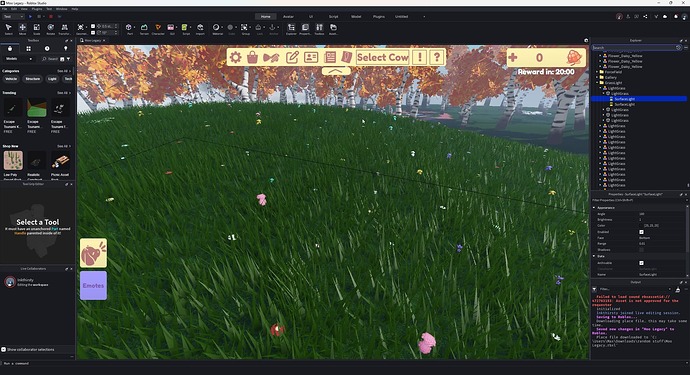Open the GUI tool in toolbar

coord(172,29)
